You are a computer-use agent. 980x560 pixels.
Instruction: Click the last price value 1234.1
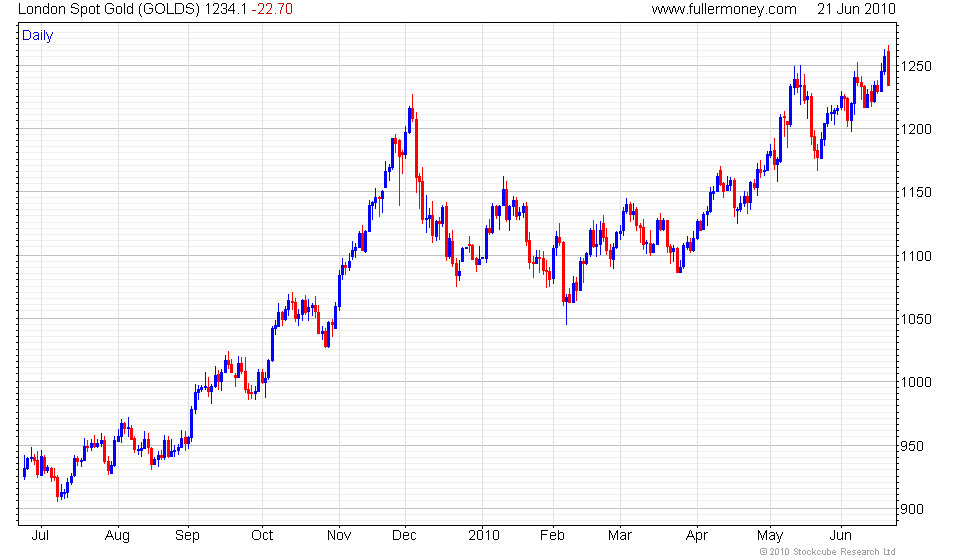click(x=226, y=9)
